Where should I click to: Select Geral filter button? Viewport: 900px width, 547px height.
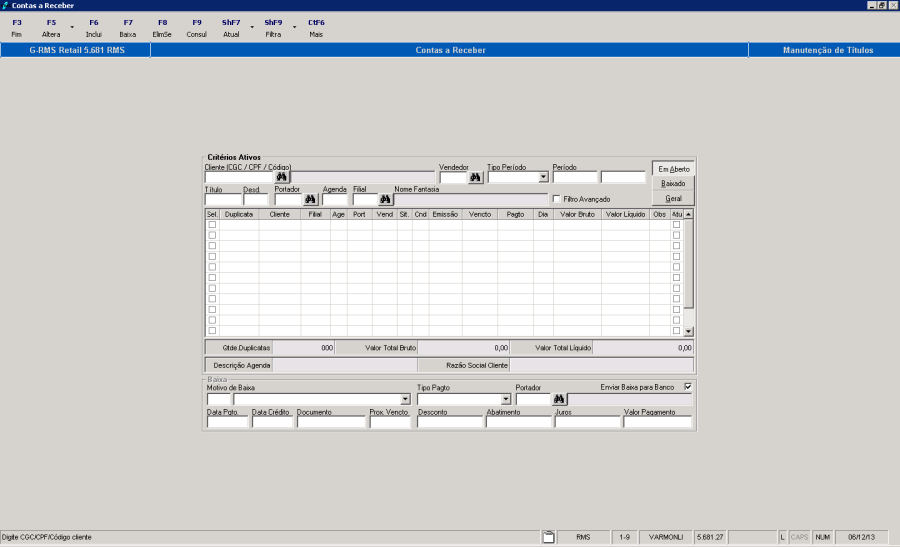click(x=673, y=199)
